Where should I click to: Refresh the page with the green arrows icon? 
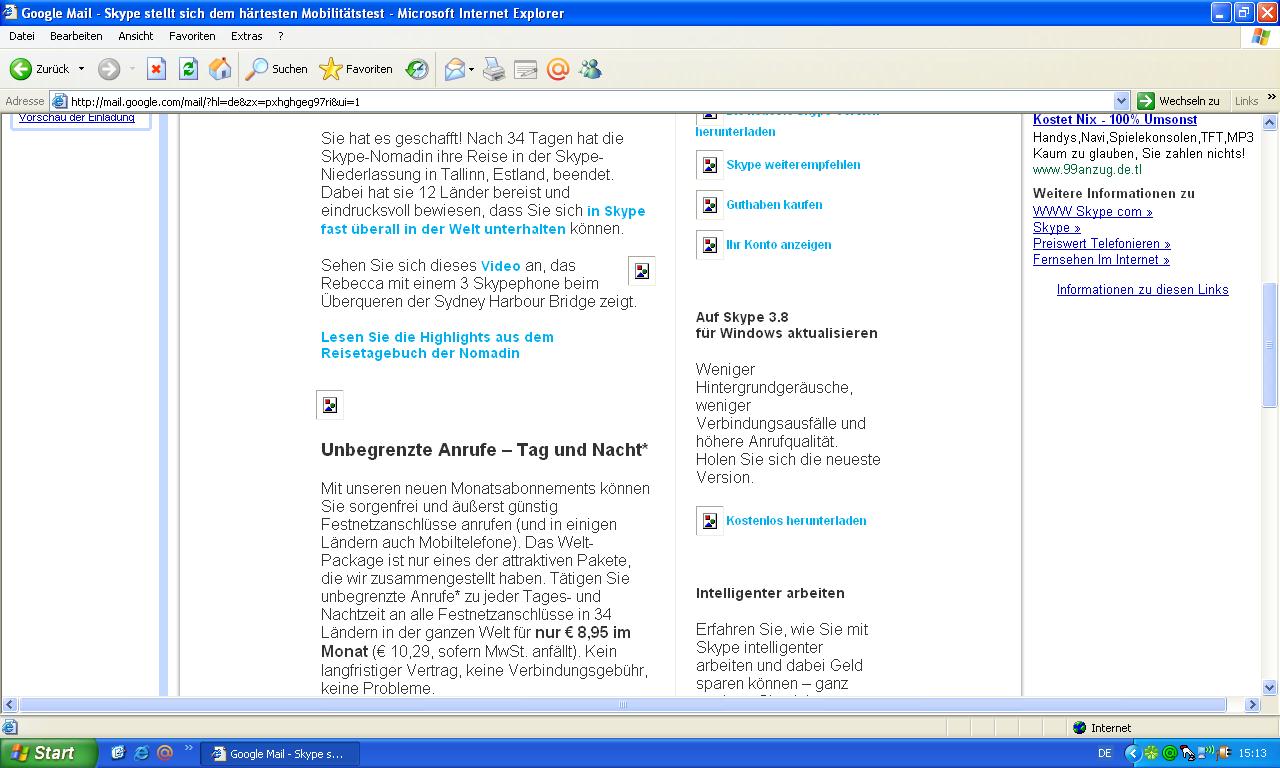(188, 69)
